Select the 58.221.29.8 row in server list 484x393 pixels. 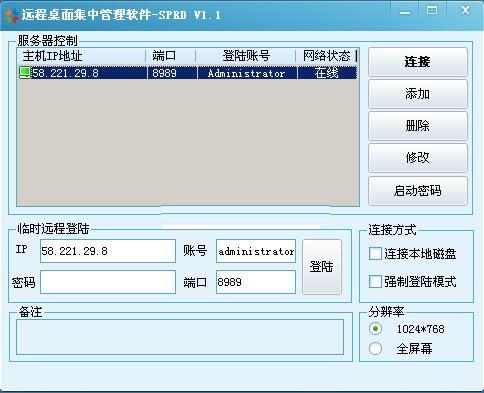pyautogui.click(x=187, y=73)
